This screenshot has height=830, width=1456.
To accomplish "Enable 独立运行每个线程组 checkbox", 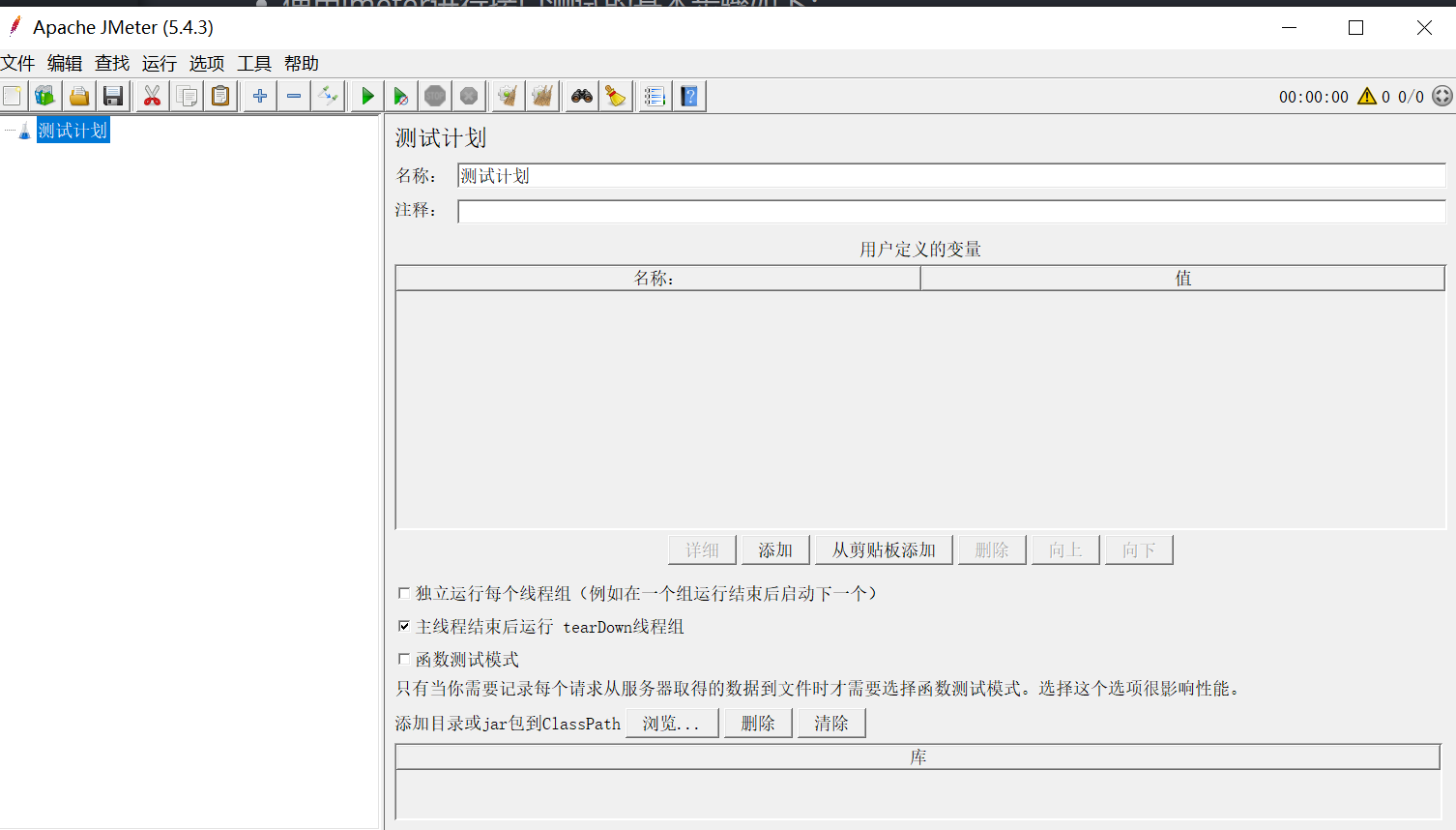I will [x=404, y=592].
